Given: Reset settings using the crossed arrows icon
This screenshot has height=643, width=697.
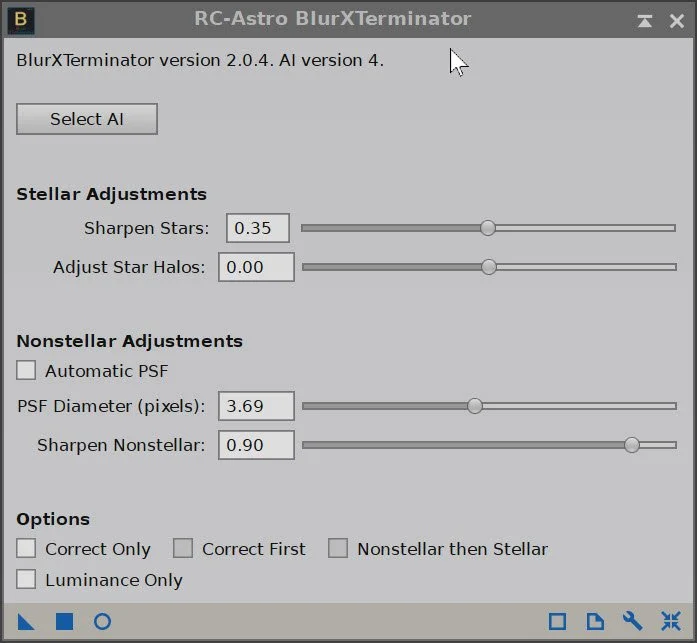Looking at the screenshot, I should coord(671,621).
